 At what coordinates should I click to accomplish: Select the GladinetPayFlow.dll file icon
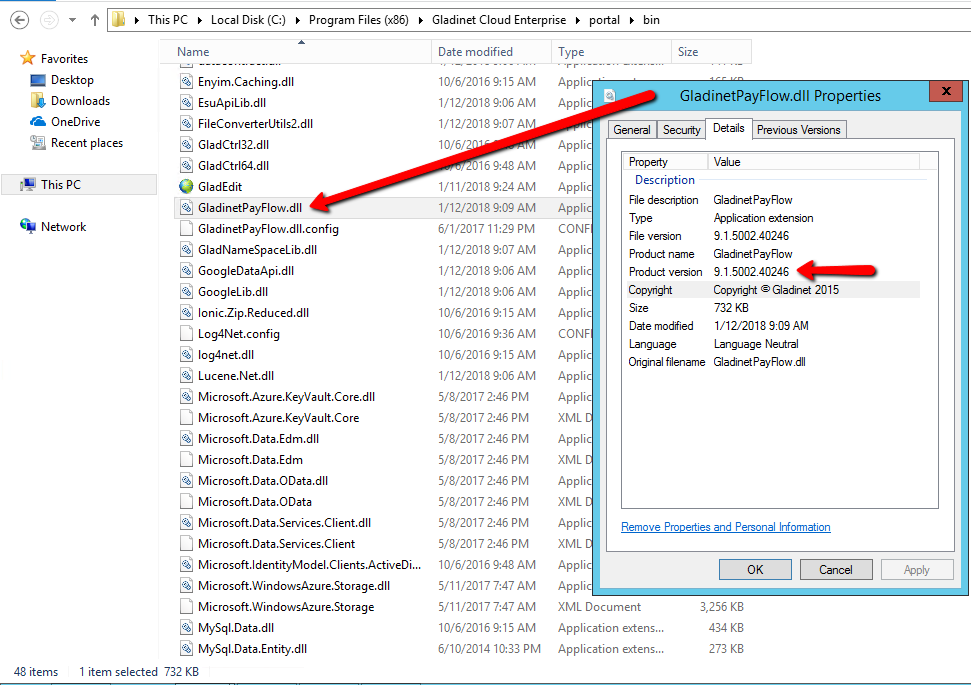[x=186, y=208]
